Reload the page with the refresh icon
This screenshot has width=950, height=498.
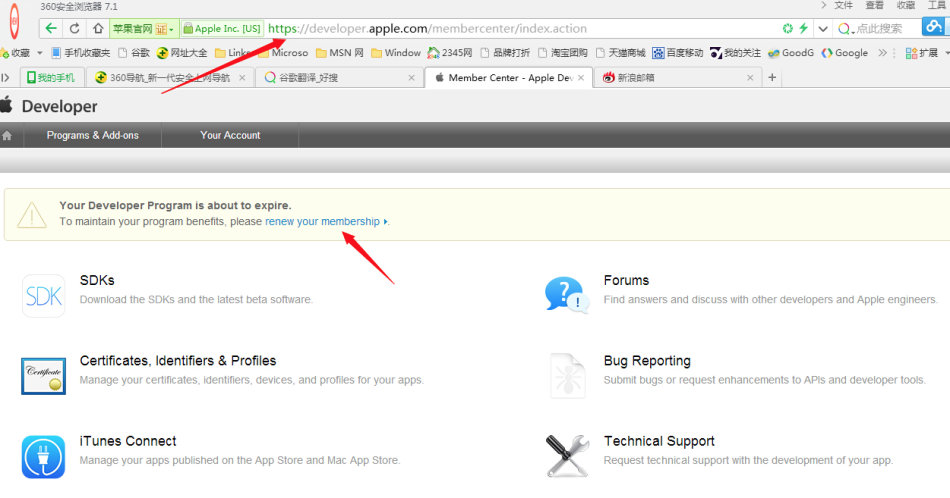pos(75,28)
